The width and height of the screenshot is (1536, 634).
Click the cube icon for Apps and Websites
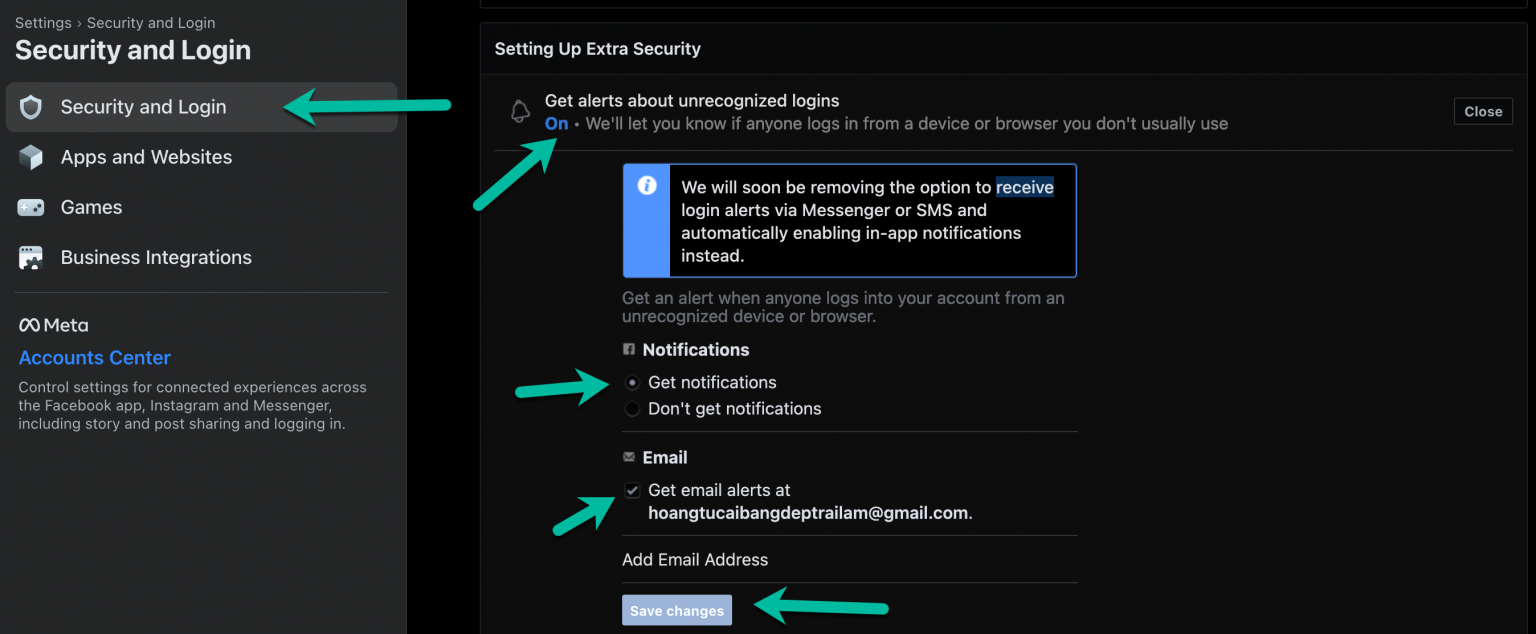[32, 157]
